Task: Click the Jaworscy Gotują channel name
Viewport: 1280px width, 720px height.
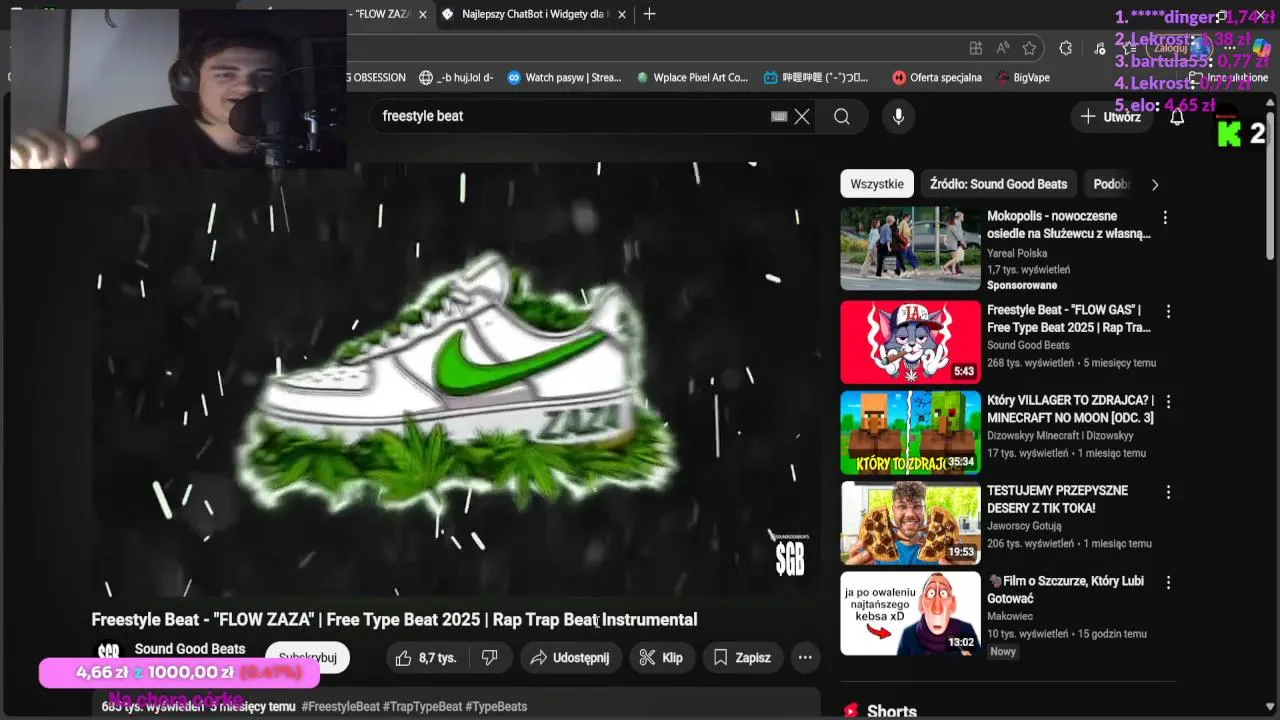Action: [1024, 526]
